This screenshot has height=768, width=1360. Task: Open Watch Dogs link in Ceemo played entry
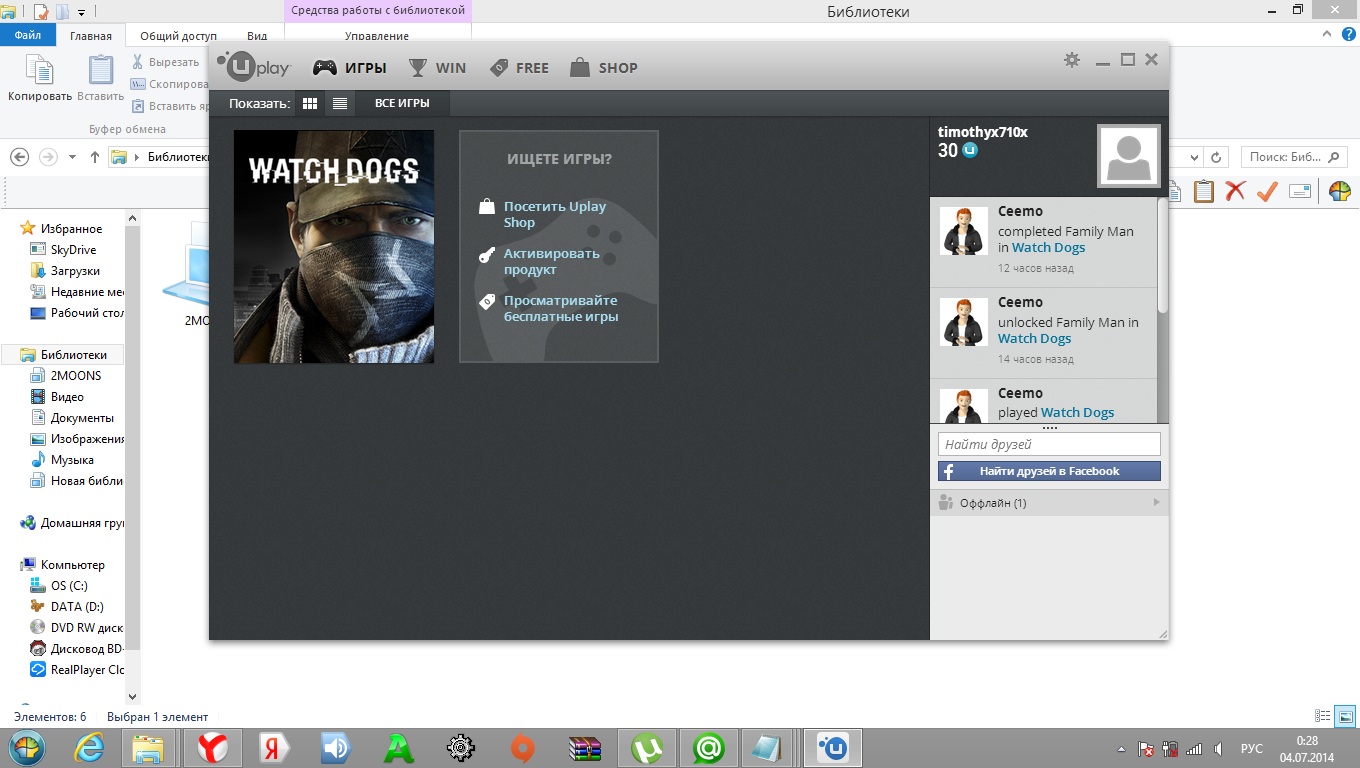tap(1077, 412)
